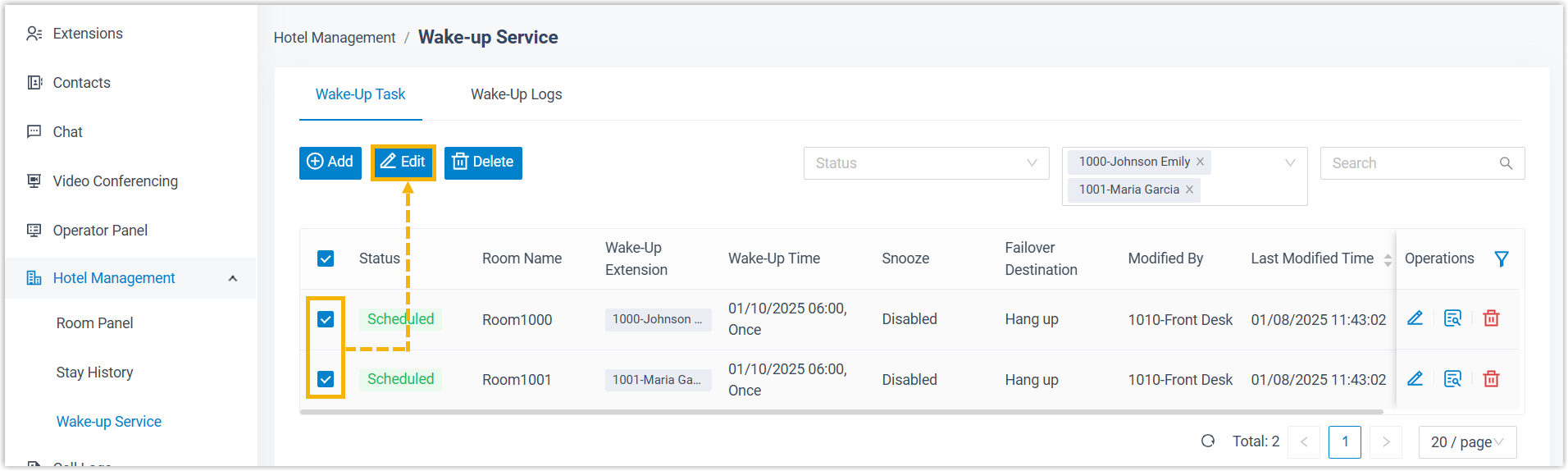
Task: Click the filter funnel icon in Operations header
Action: tap(1502, 259)
